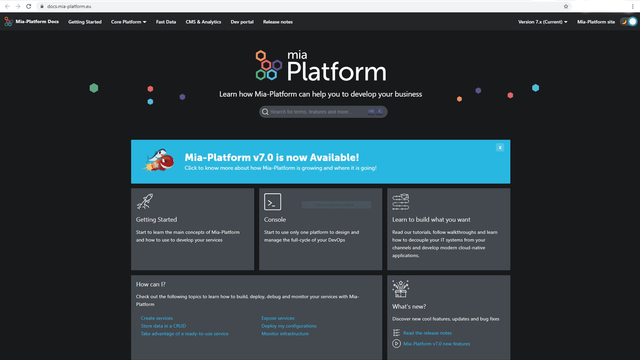The width and height of the screenshot is (640, 360).
Task: Click the How can I? heading
Action: pos(151,284)
